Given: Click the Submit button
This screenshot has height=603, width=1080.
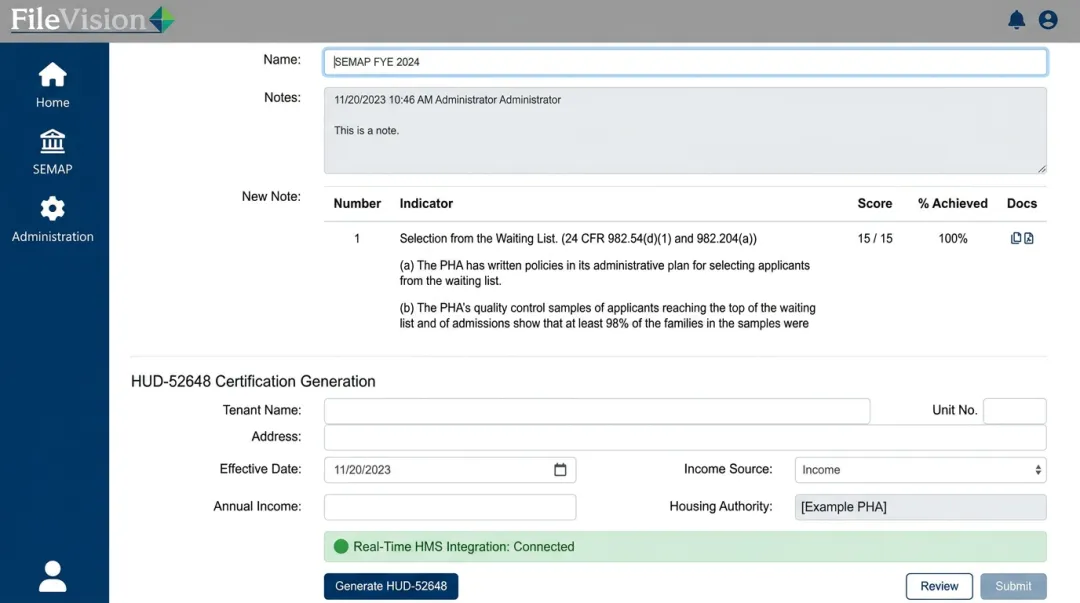Looking at the screenshot, I should point(1013,586).
